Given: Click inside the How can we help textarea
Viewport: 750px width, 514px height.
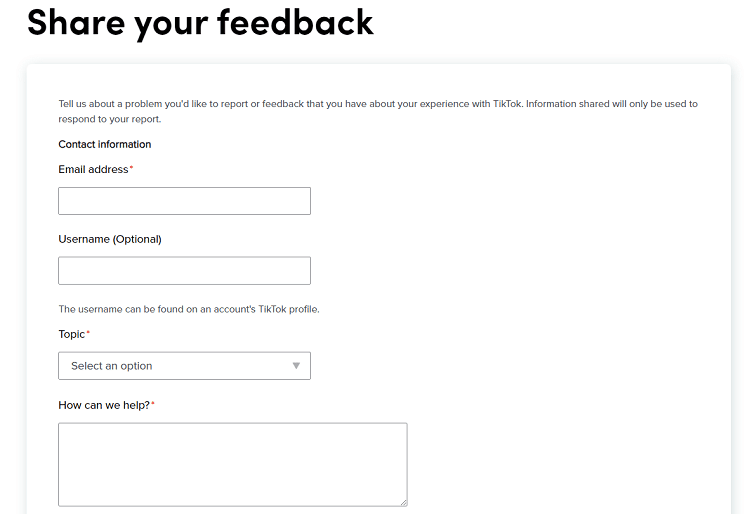Looking at the screenshot, I should (x=232, y=464).
